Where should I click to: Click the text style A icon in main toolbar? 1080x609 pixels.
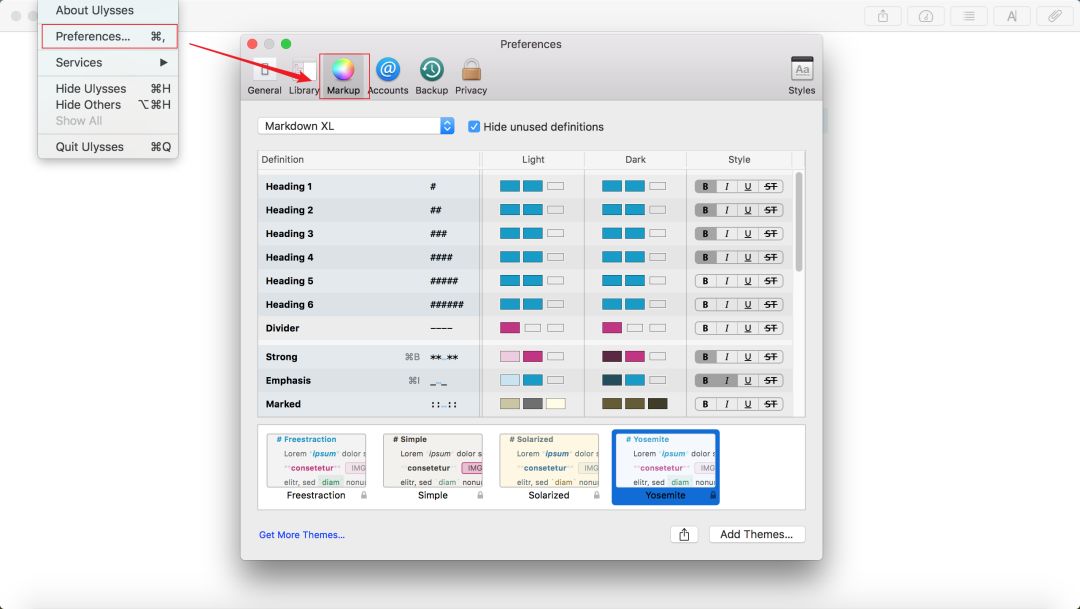click(x=1012, y=16)
